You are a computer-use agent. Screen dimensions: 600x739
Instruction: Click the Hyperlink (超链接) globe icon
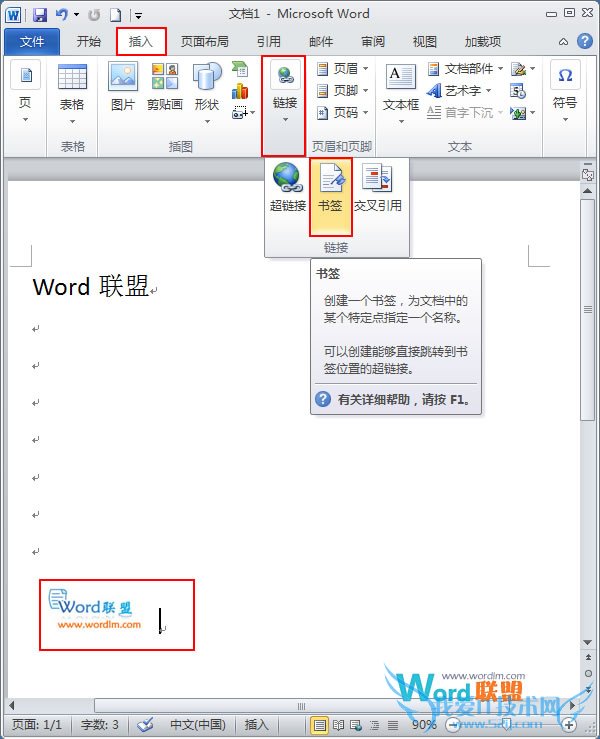tap(288, 177)
